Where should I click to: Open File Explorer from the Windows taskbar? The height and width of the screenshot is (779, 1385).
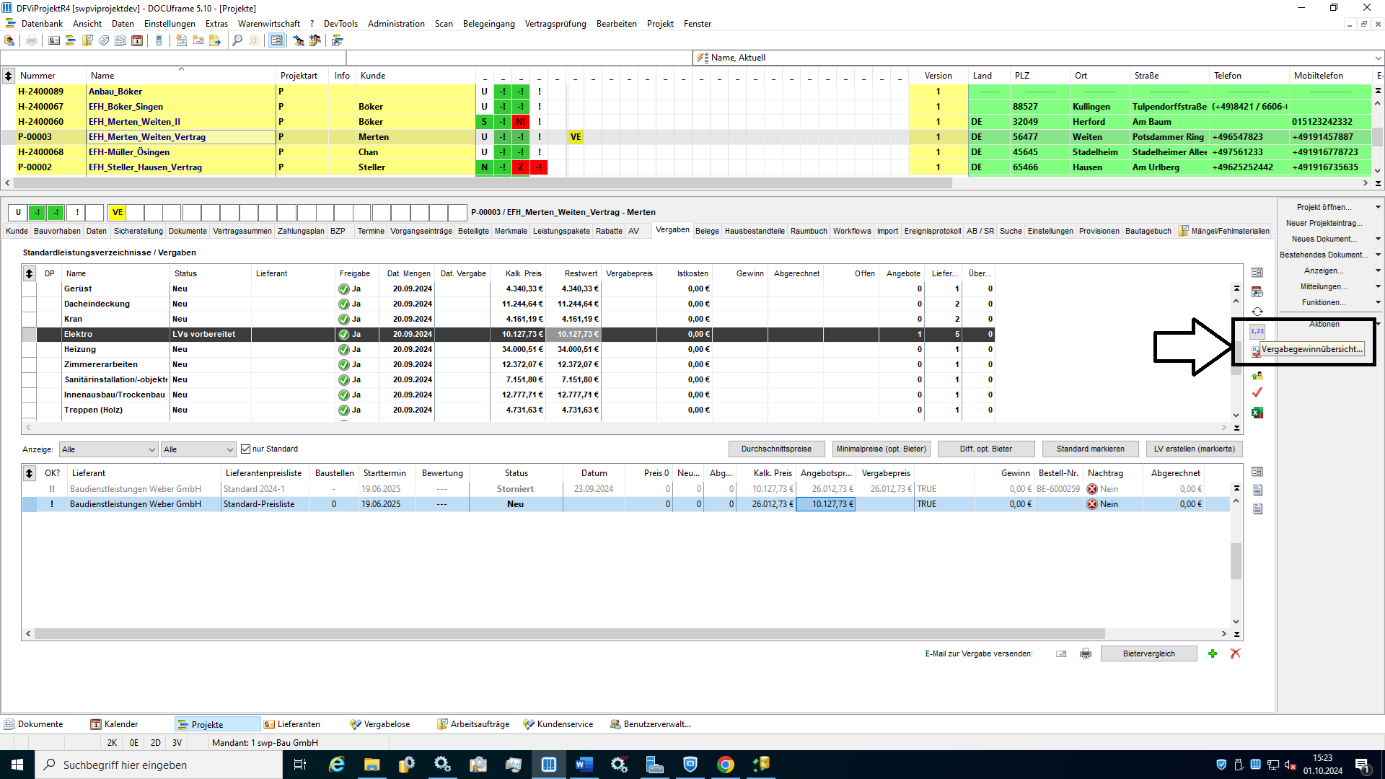pyautogui.click(x=372, y=765)
